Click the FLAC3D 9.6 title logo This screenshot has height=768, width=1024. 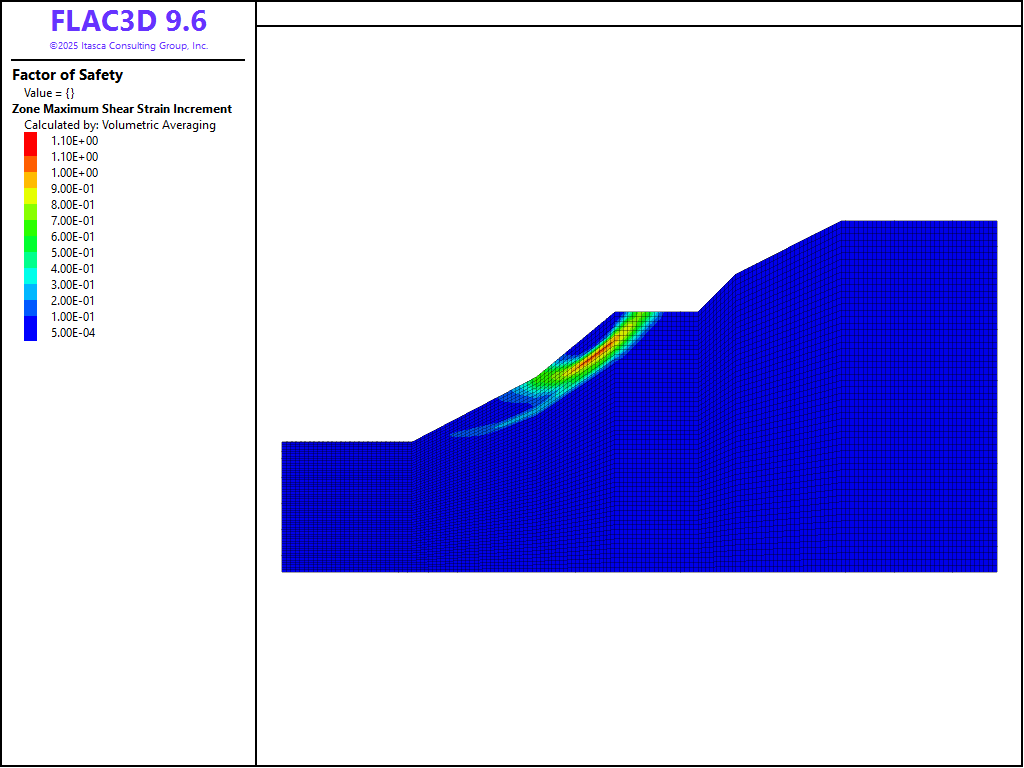(128, 22)
